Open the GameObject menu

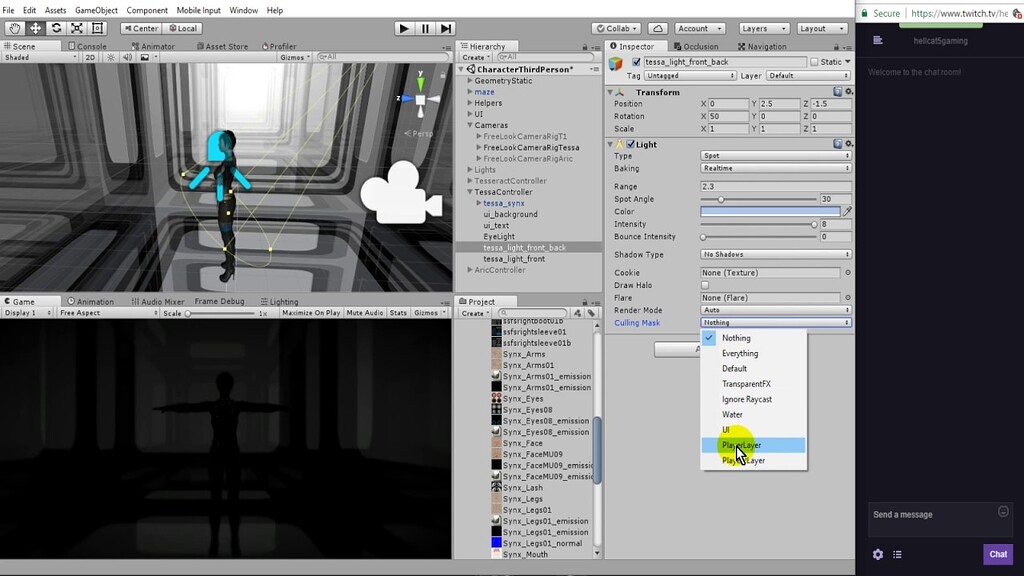98,10
